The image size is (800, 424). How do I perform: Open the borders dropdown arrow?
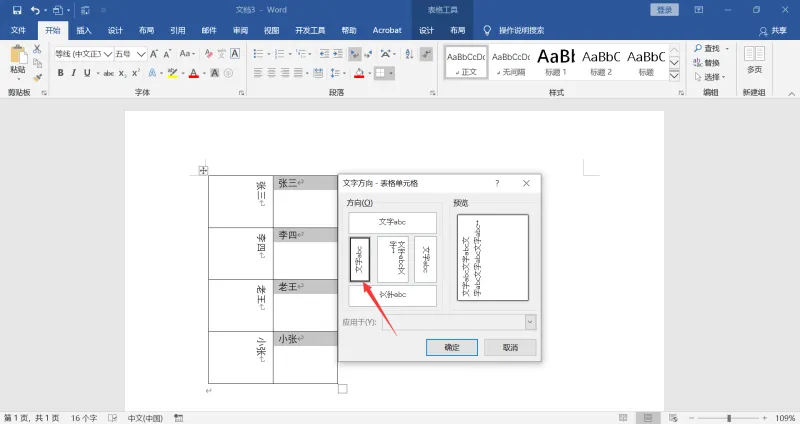point(391,73)
